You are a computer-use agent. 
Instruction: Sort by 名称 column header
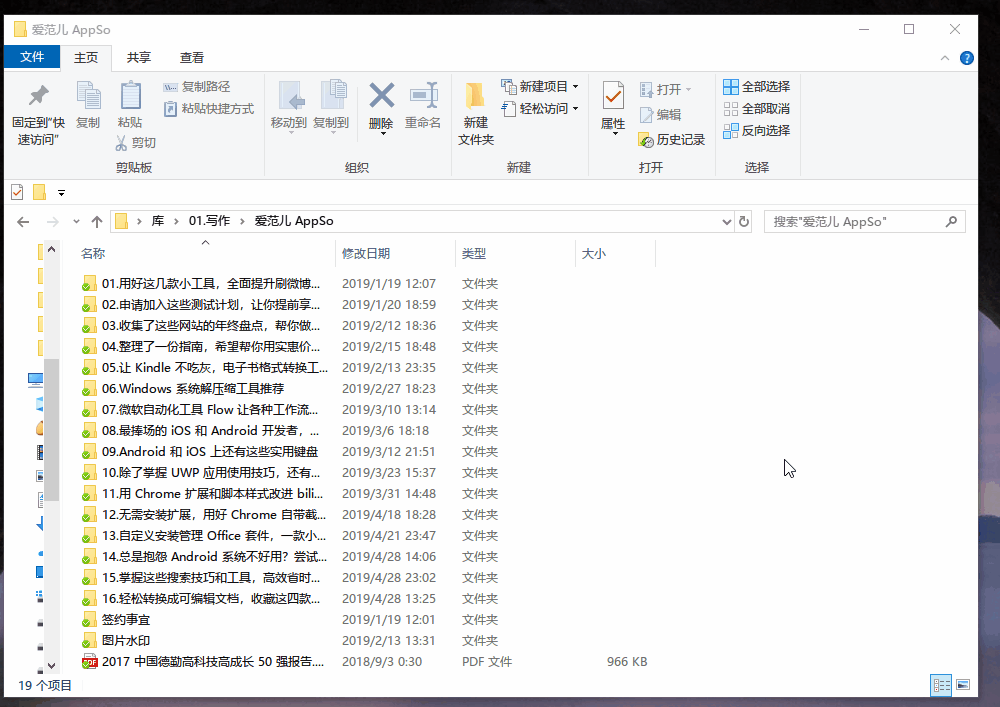click(92, 254)
